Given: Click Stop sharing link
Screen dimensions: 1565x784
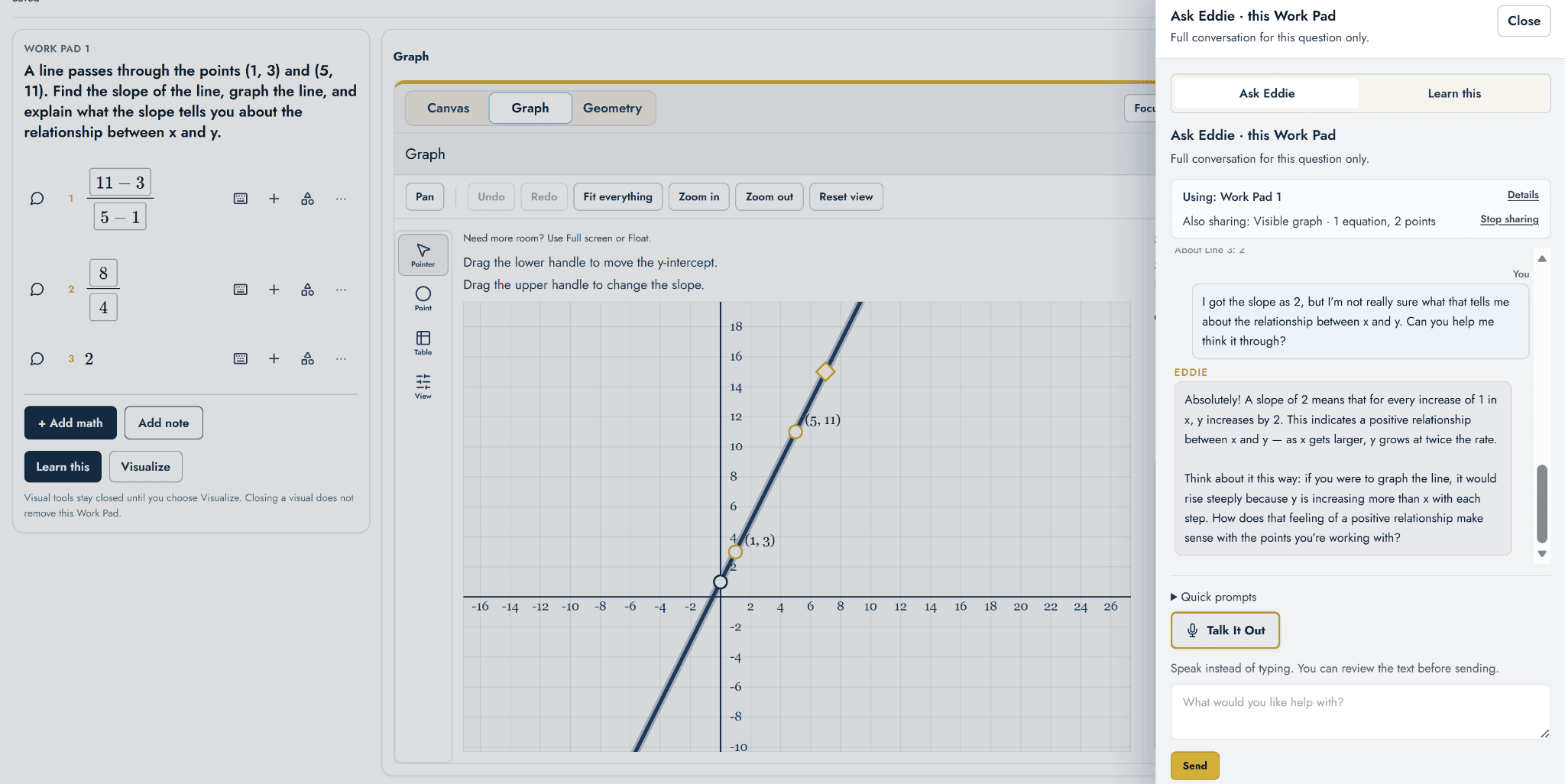Looking at the screenshot, I should coord(1509,219).
